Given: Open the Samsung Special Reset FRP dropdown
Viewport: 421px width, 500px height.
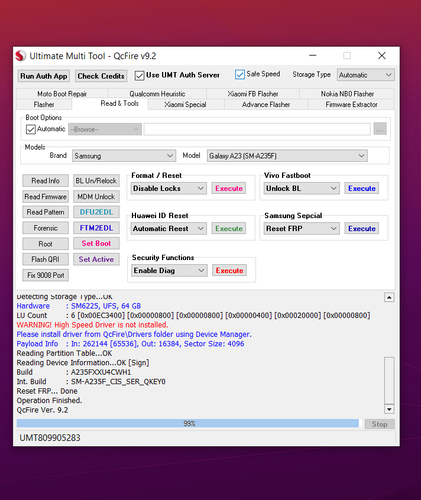Looking at the screenshot, I should (x=301, y=229).
